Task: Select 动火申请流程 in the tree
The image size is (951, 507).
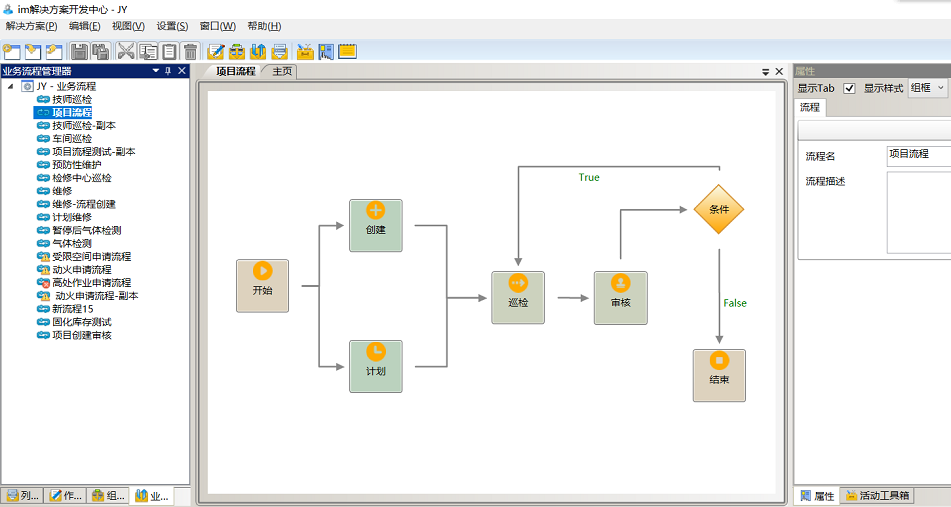Action: (x=81, y=269)
